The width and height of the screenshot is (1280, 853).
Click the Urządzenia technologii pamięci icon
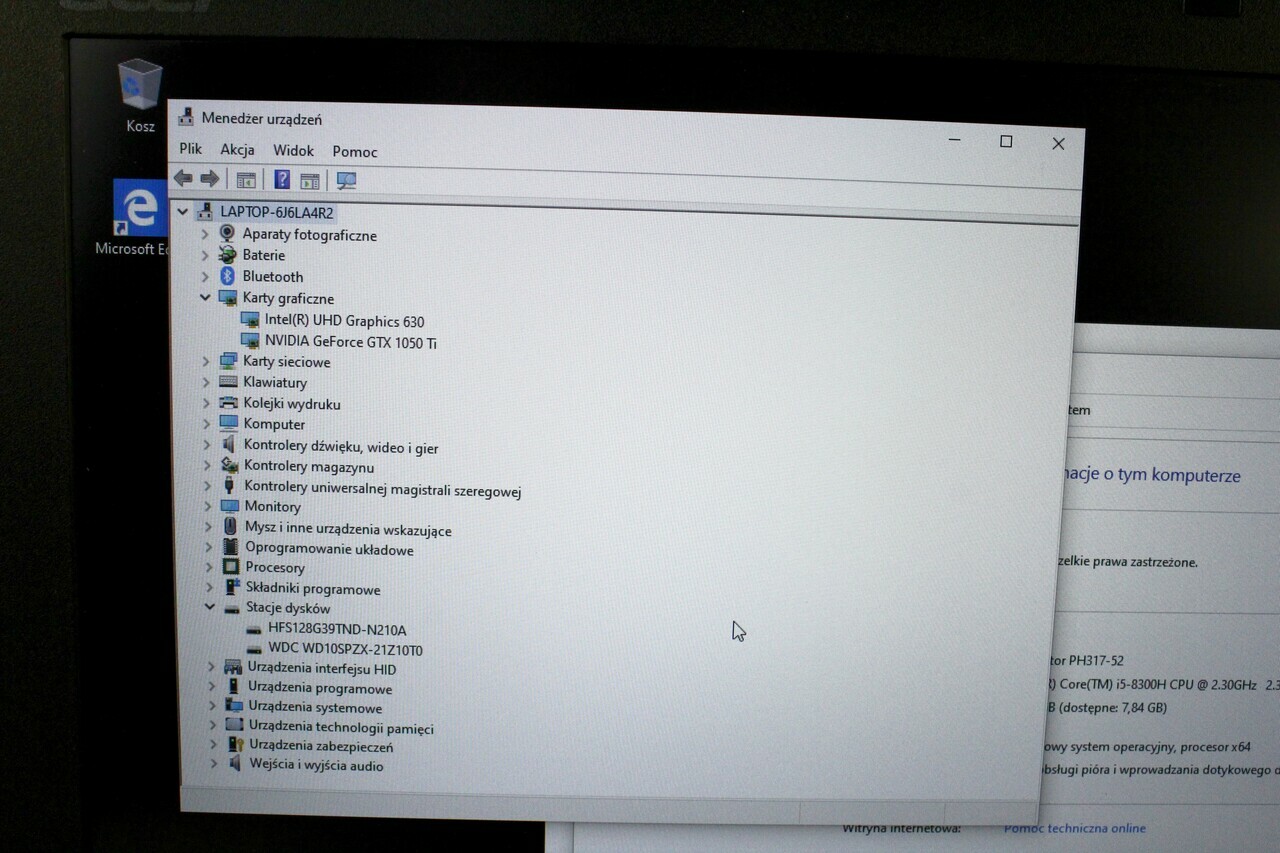pyautogui.click(x=234, y=725)
